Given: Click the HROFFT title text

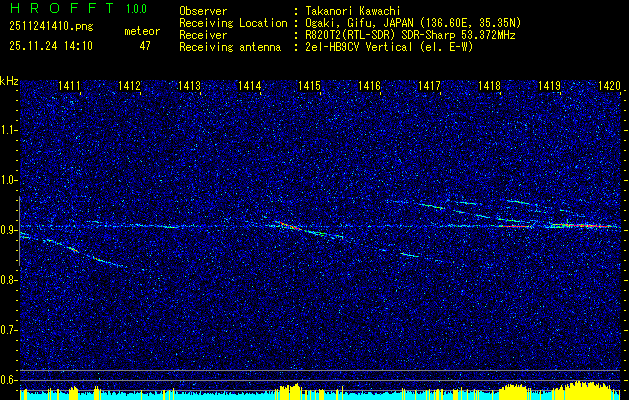Looking at the screenshot, I should (62, 8).
